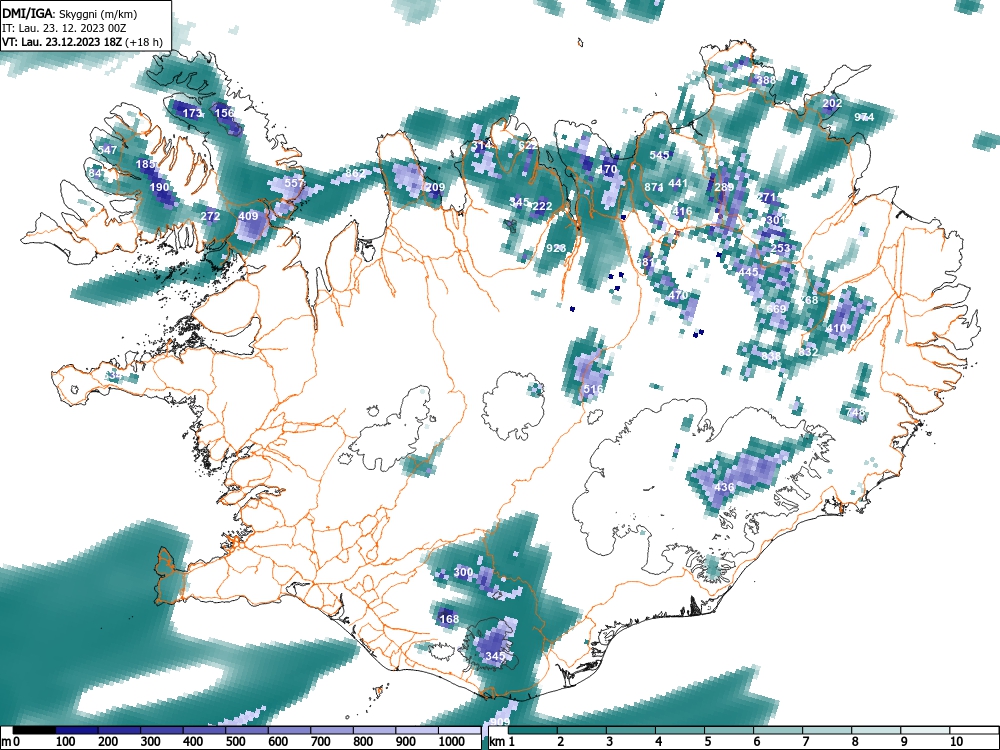Image resolution: width=1000 pixels, height=750 pixels.
Task: Click the visibility value '748' on the map
Action: coord(855,412)
